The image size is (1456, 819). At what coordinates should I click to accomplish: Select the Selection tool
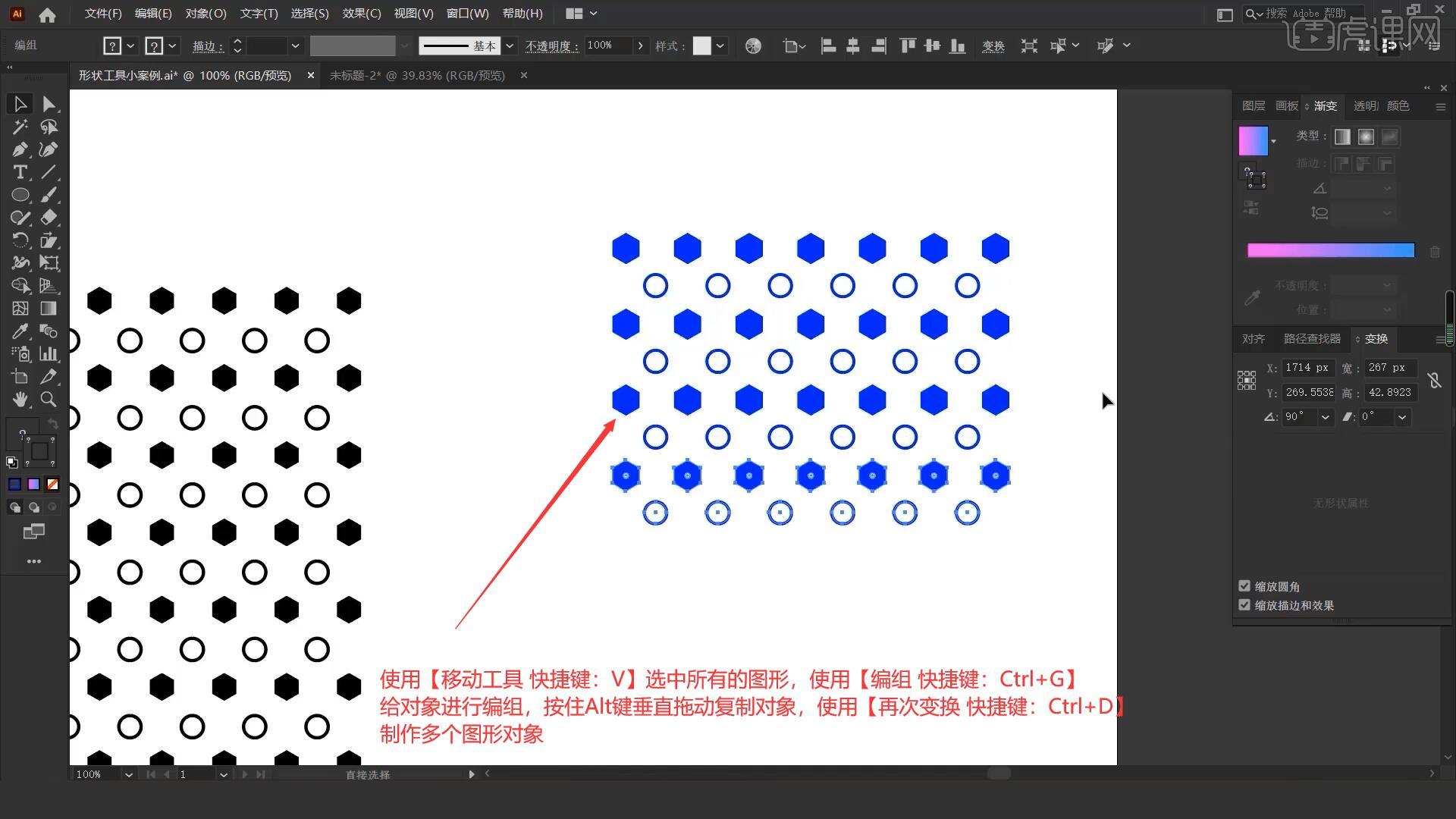coord(20,104)
